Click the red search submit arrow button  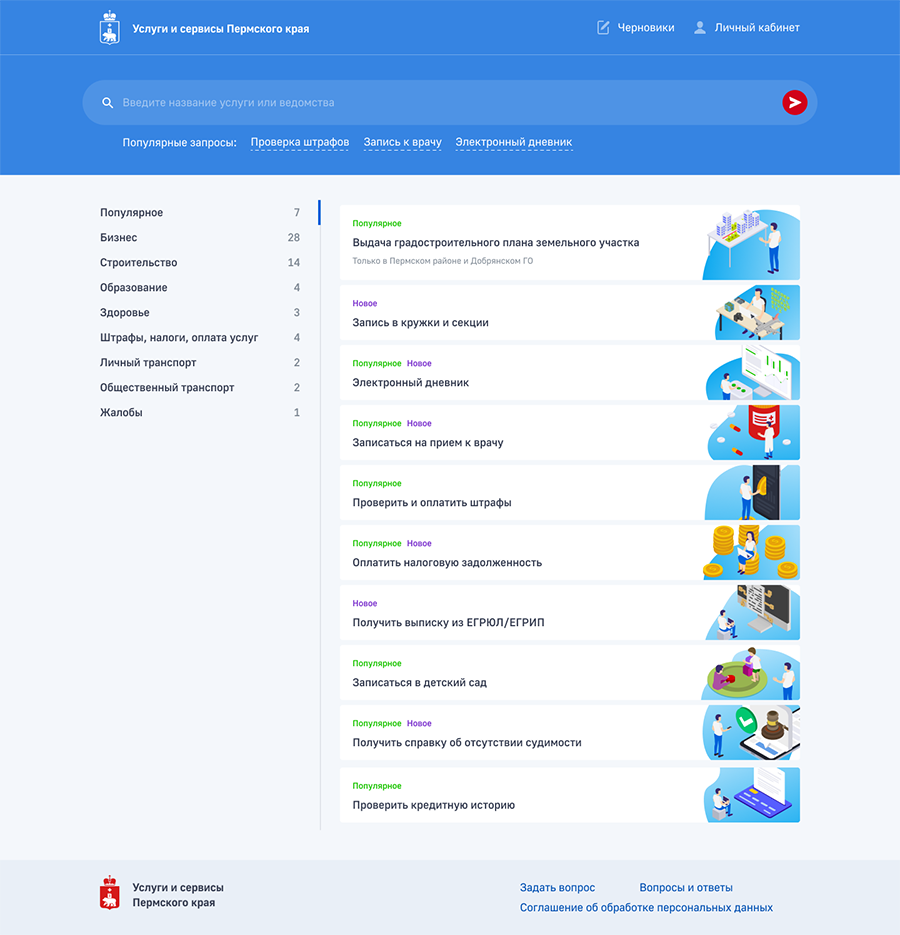click(794, 102)
